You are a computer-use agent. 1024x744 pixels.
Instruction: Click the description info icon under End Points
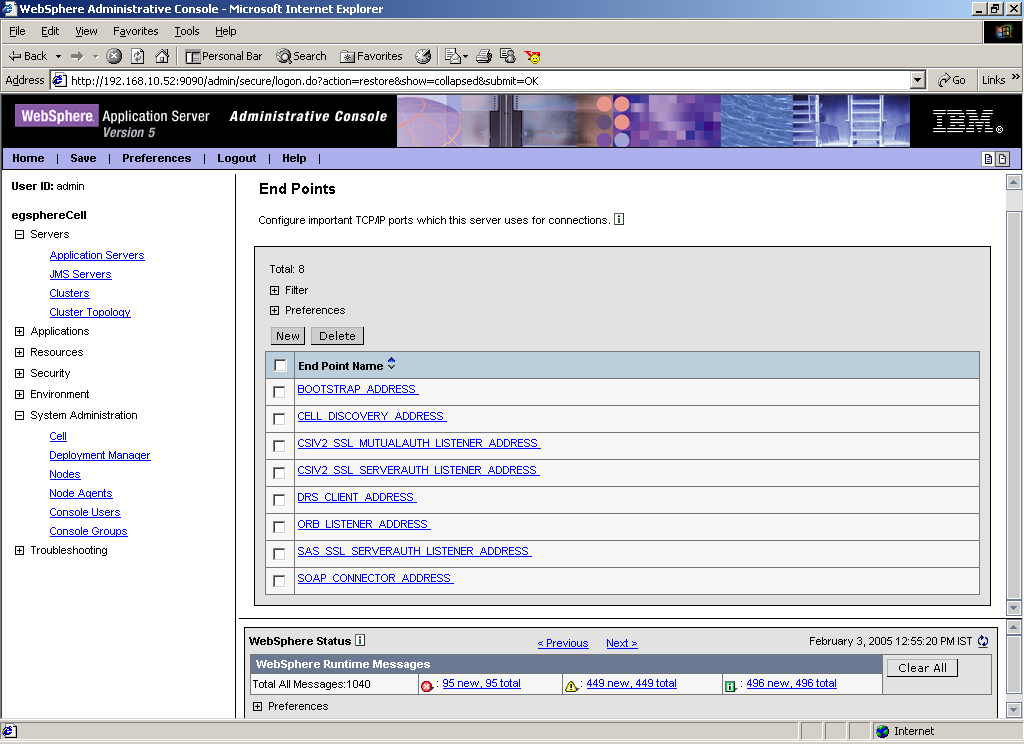tap(619, 219)
